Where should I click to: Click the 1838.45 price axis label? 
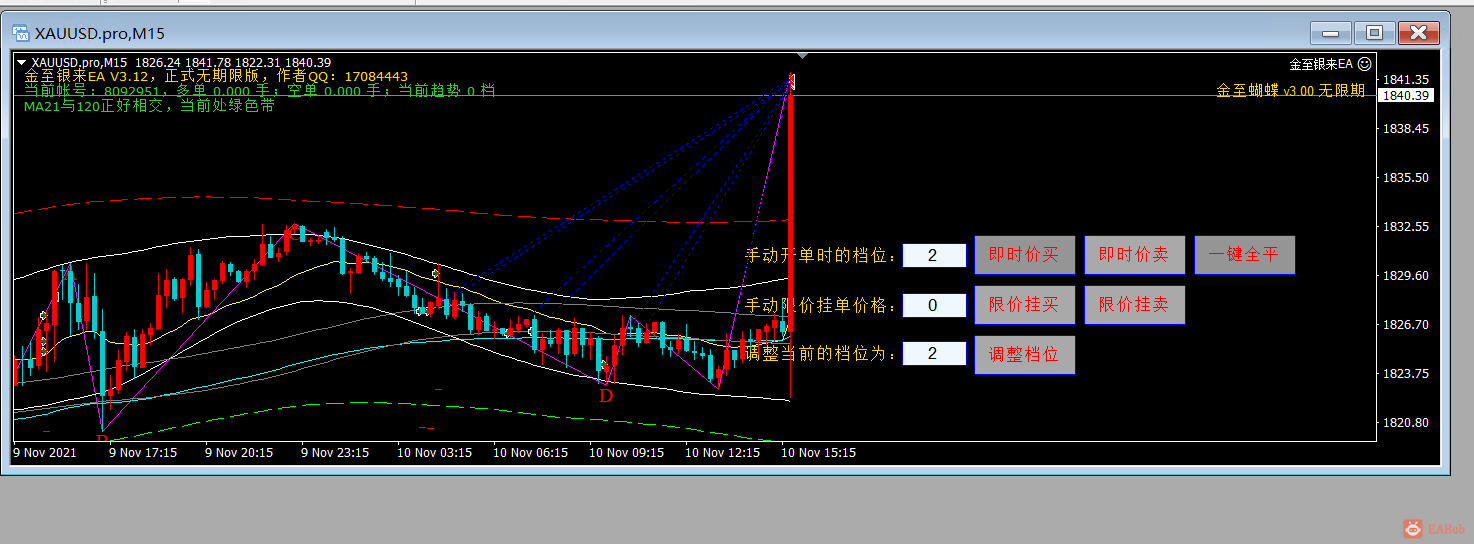tap(1404, 129)
